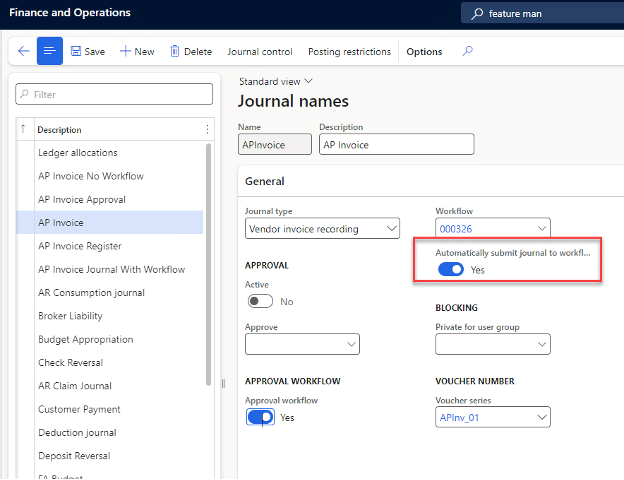Click the search icon in action bar
Image resolution: width=624 pixels, height=480 pixels.
pyautogui.click(x=468, y=51)
